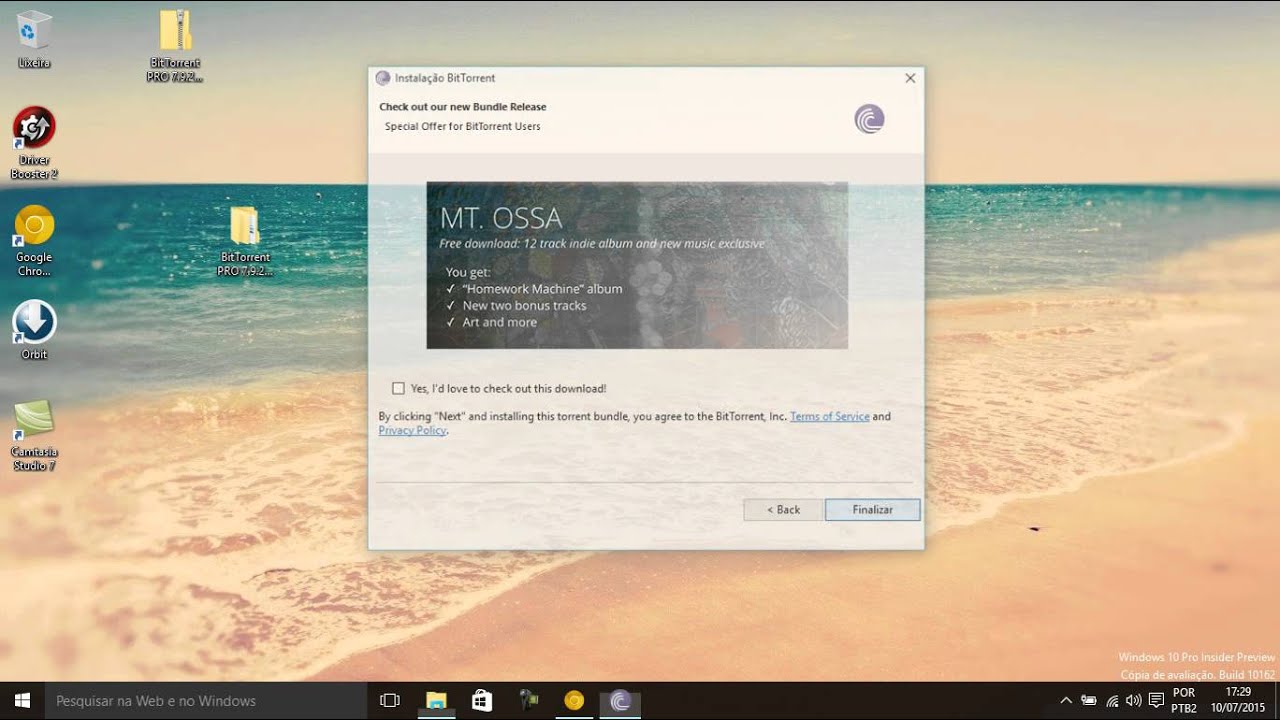Check 'Yes, I'd love to check out this download!'
This screenshot has height=720, width=1280.
[399, 388]
